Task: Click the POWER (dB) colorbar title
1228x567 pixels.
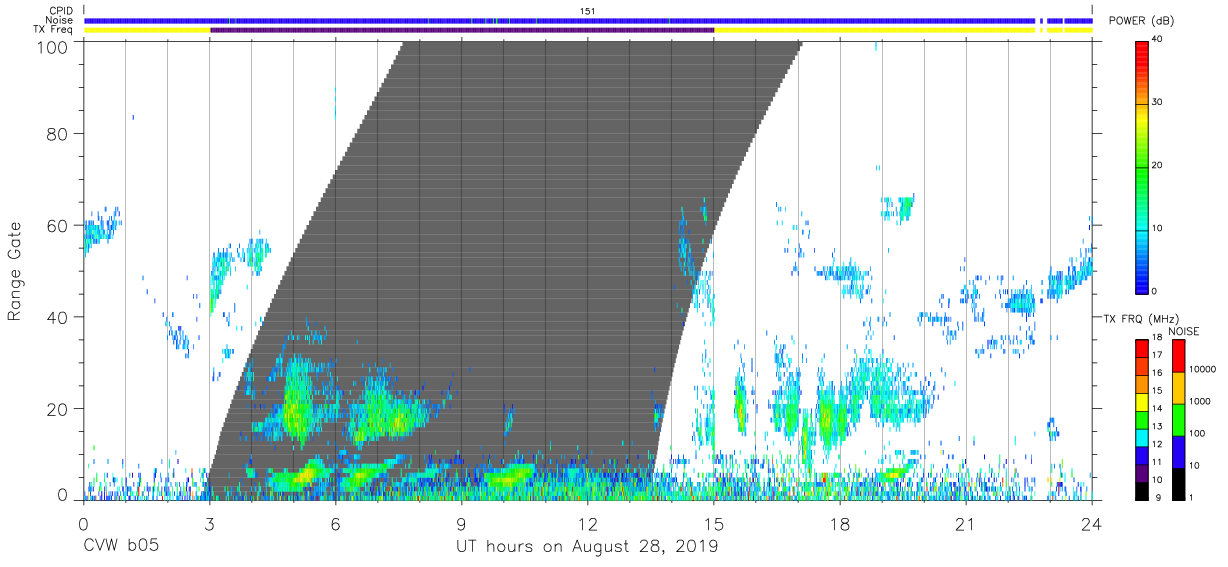Action: click(1141, 21)
